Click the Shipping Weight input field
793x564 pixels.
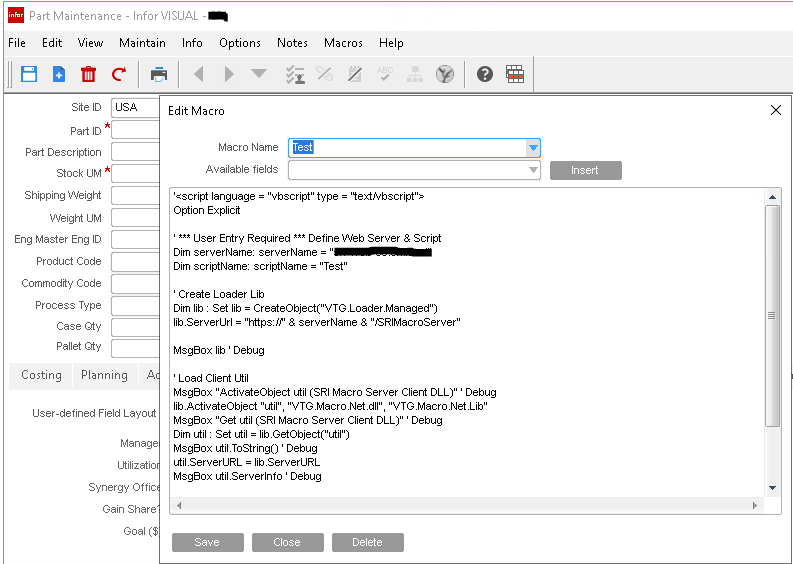coord(136,195)
